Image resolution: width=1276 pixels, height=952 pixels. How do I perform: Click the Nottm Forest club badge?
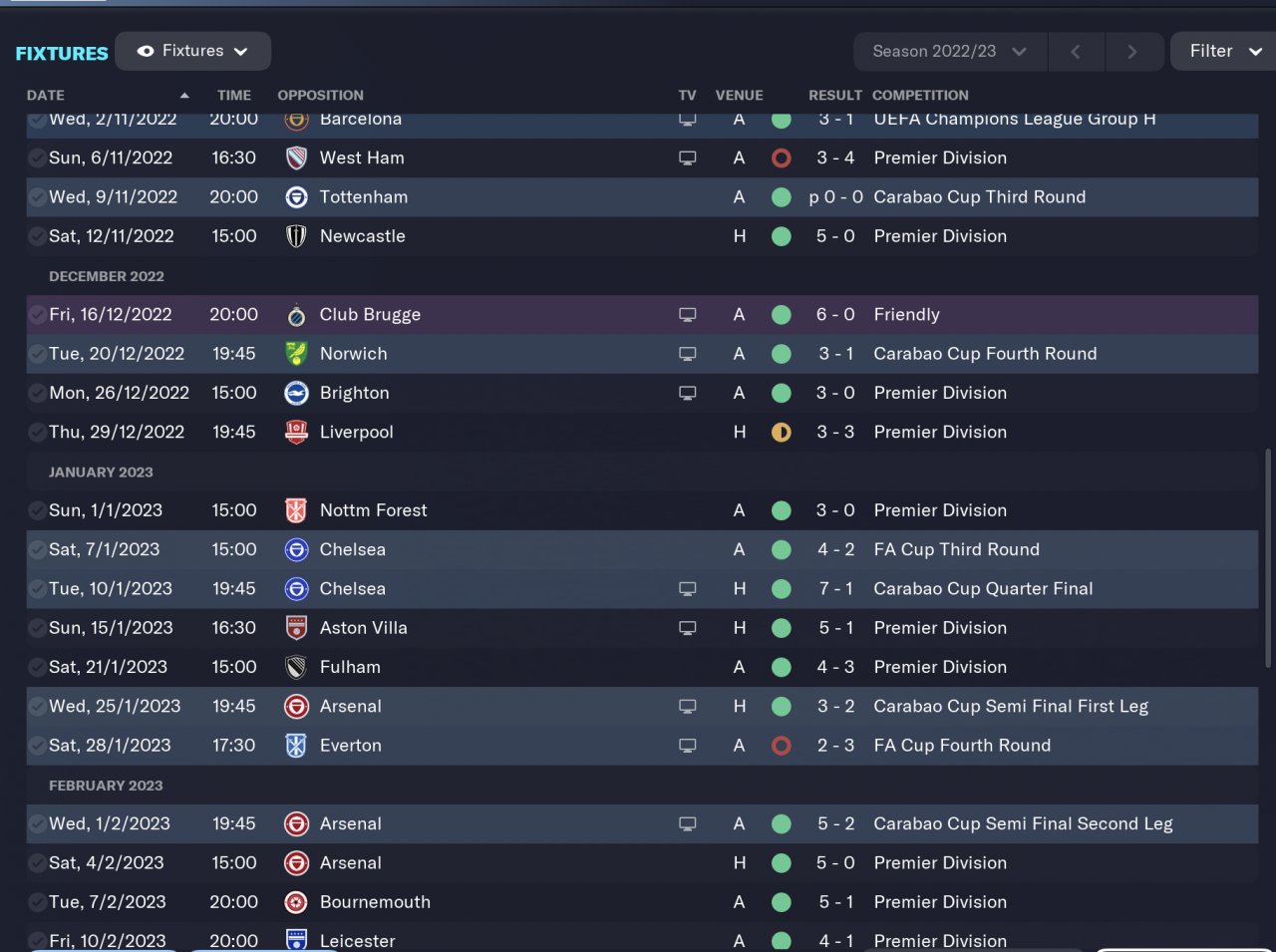[x=296, y=510]
